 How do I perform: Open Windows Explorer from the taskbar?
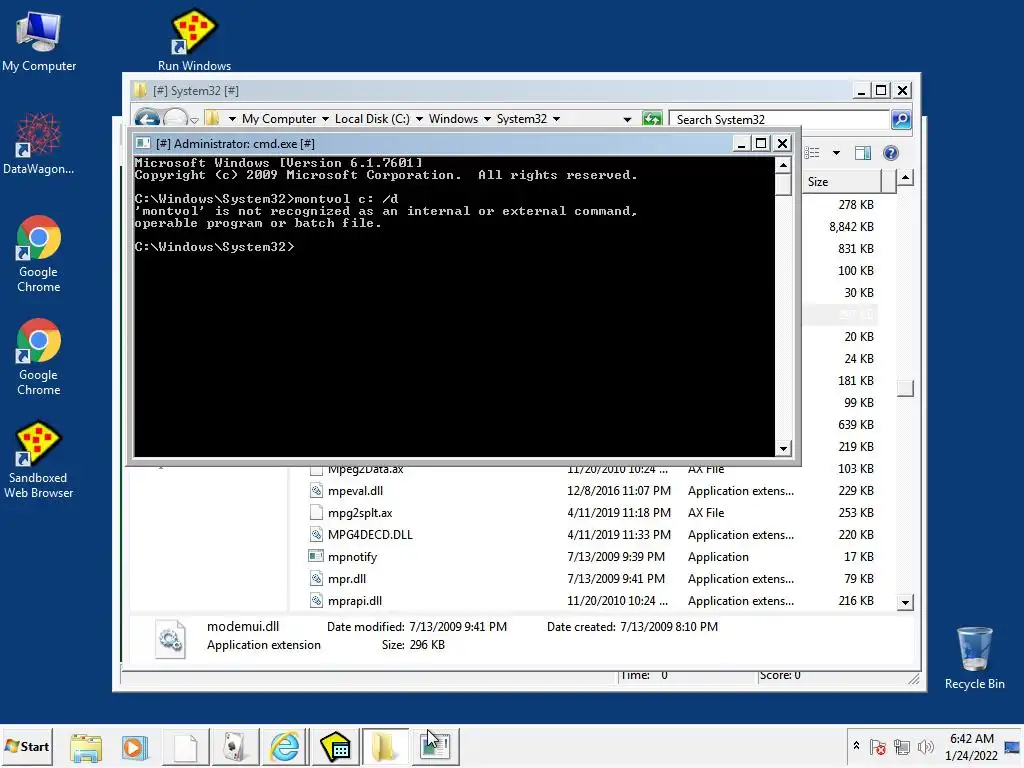(x=86, y=746)
